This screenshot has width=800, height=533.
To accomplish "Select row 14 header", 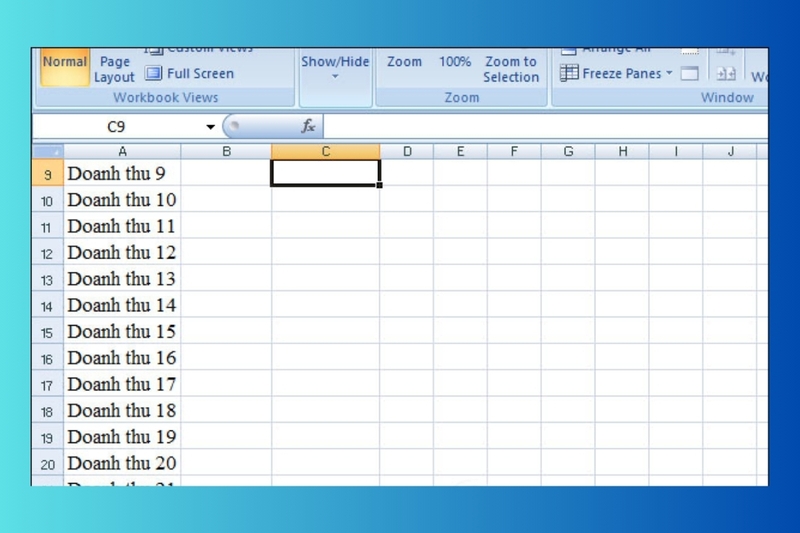I will pyautogui.click(x=47, y=306).
